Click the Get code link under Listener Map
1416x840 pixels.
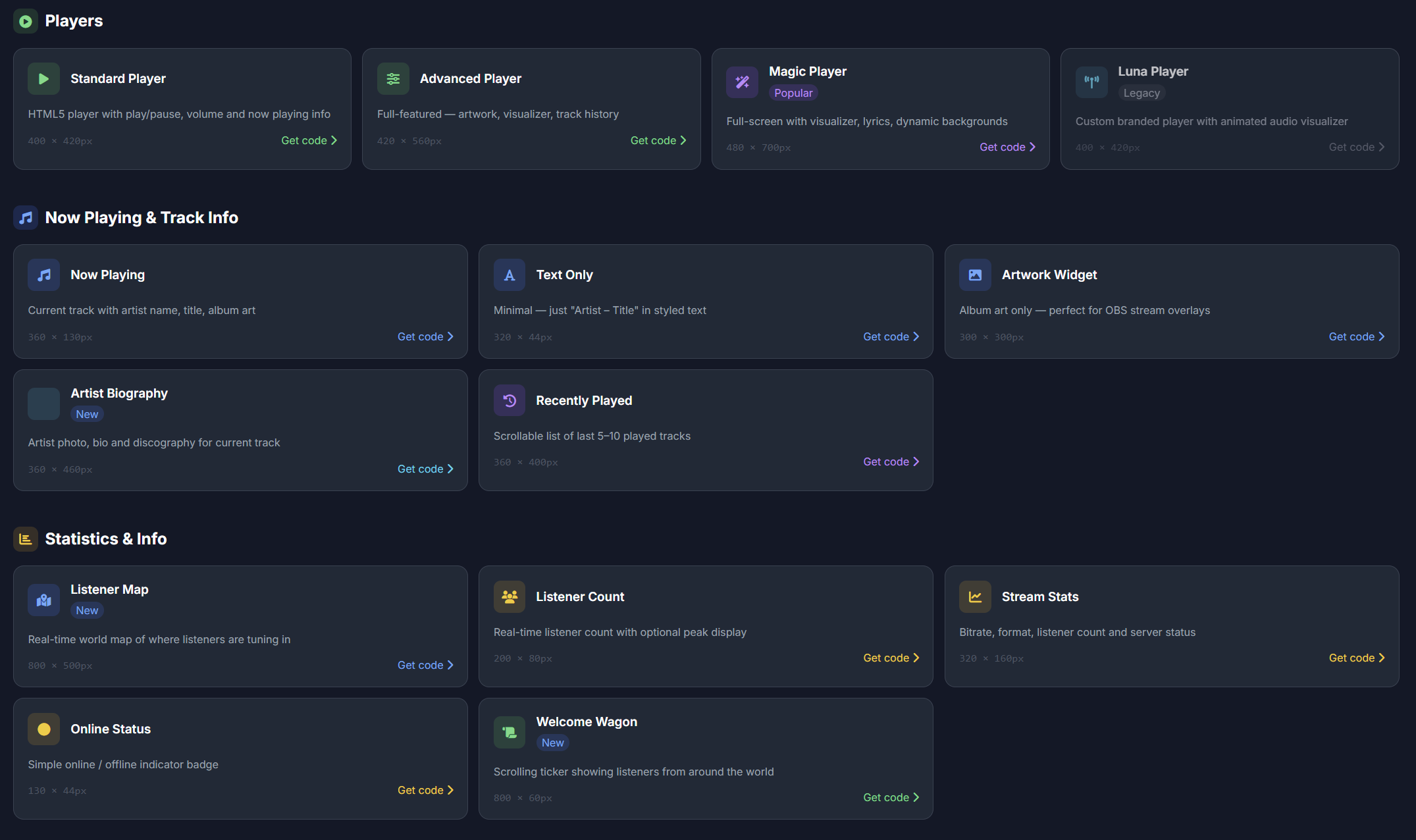pos(425,665)
